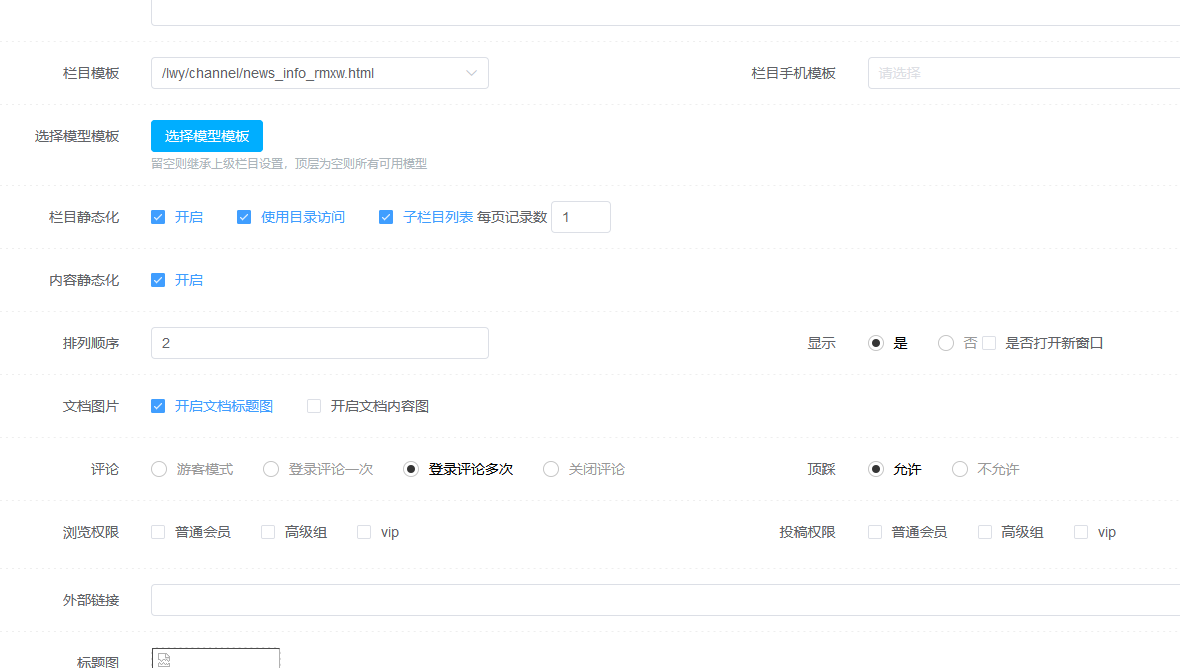Viewport: 1180px width, 668px height.
Task: Check 投稿权限 普通会员 checkbox
Action: [x=874, y=532]
